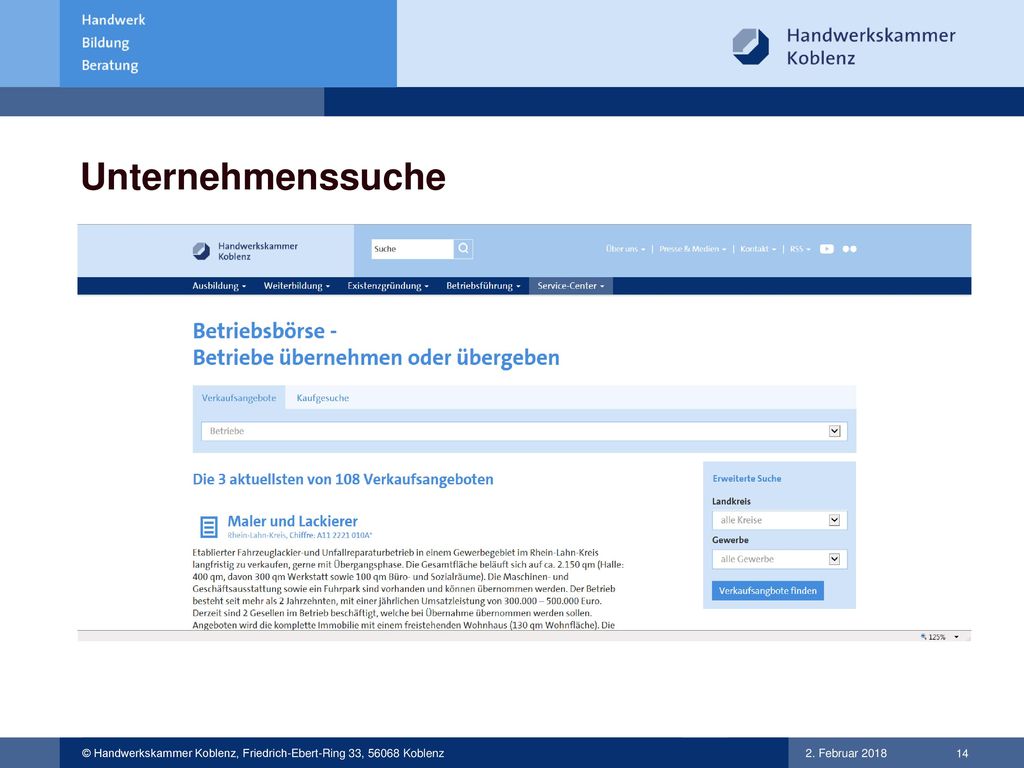Click the Gewerbe label

(x=730, y=540)
